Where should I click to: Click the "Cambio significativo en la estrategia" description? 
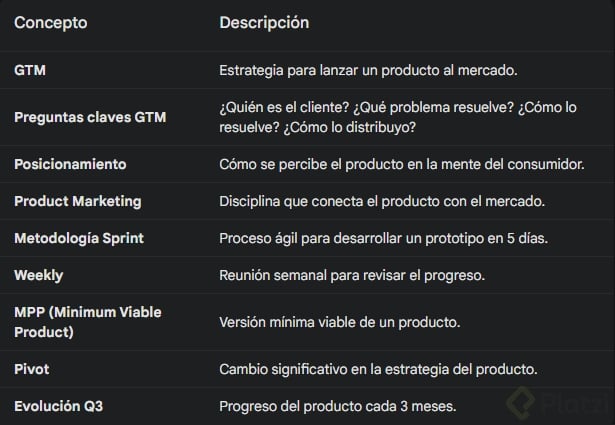coord(378,369)
